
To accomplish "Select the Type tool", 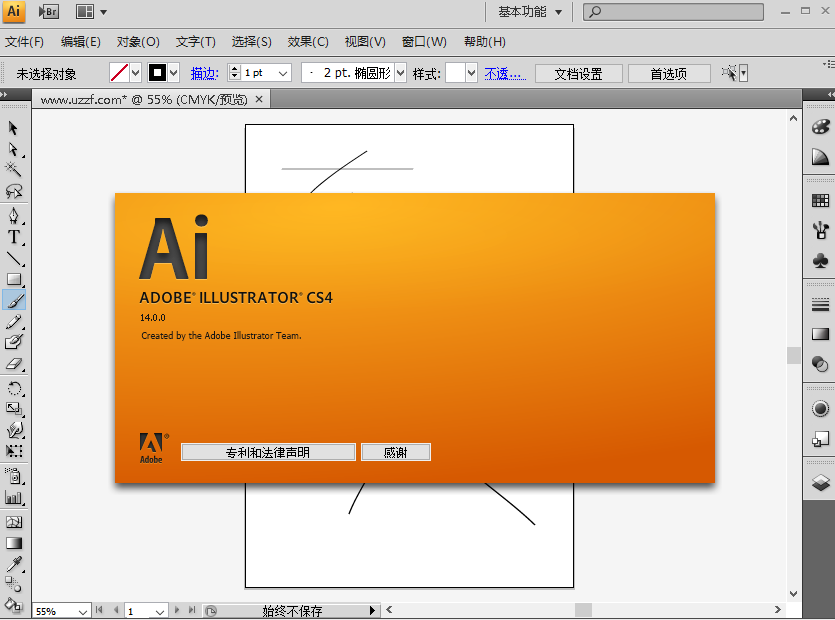I will pos(13,237).
